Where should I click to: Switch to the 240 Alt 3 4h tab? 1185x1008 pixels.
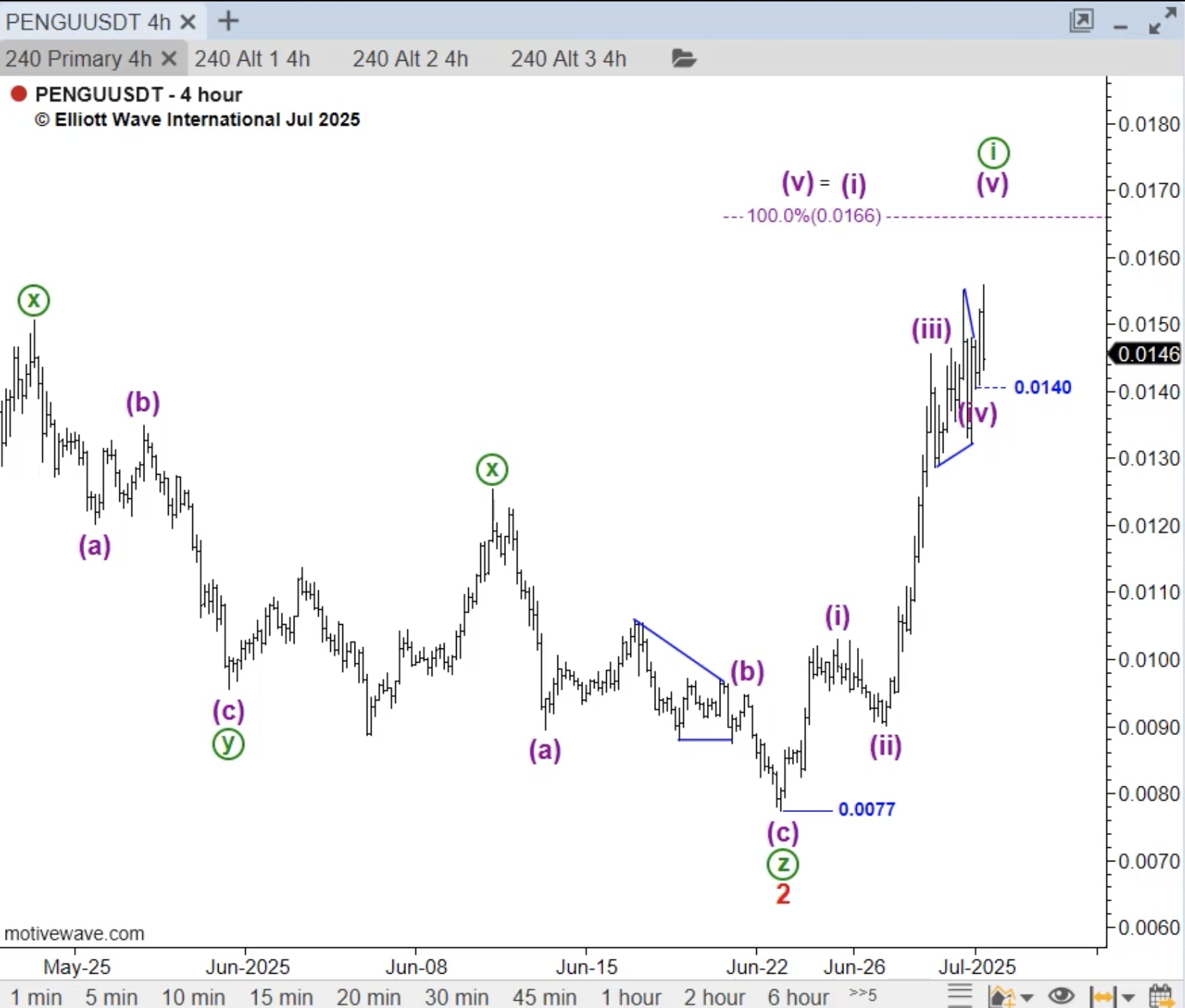point(568,59)
